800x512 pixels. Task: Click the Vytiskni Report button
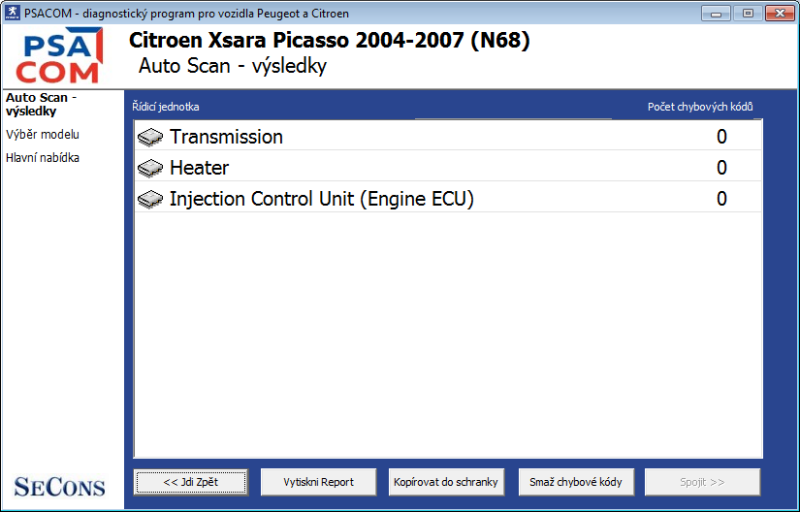pos(319,482)
